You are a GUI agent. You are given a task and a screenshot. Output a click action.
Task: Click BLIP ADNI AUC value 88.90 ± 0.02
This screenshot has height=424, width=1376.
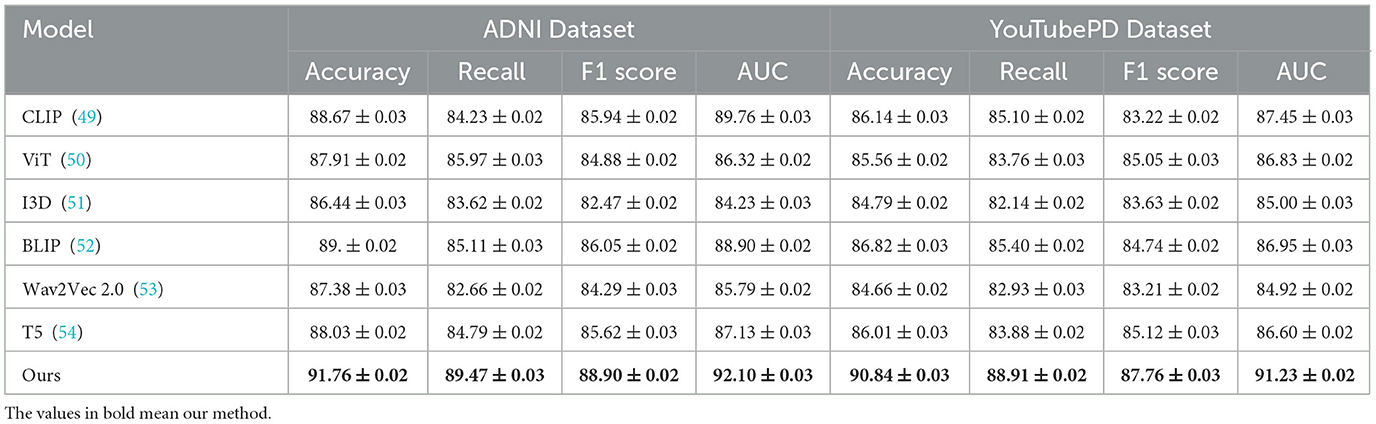point(762,246)
